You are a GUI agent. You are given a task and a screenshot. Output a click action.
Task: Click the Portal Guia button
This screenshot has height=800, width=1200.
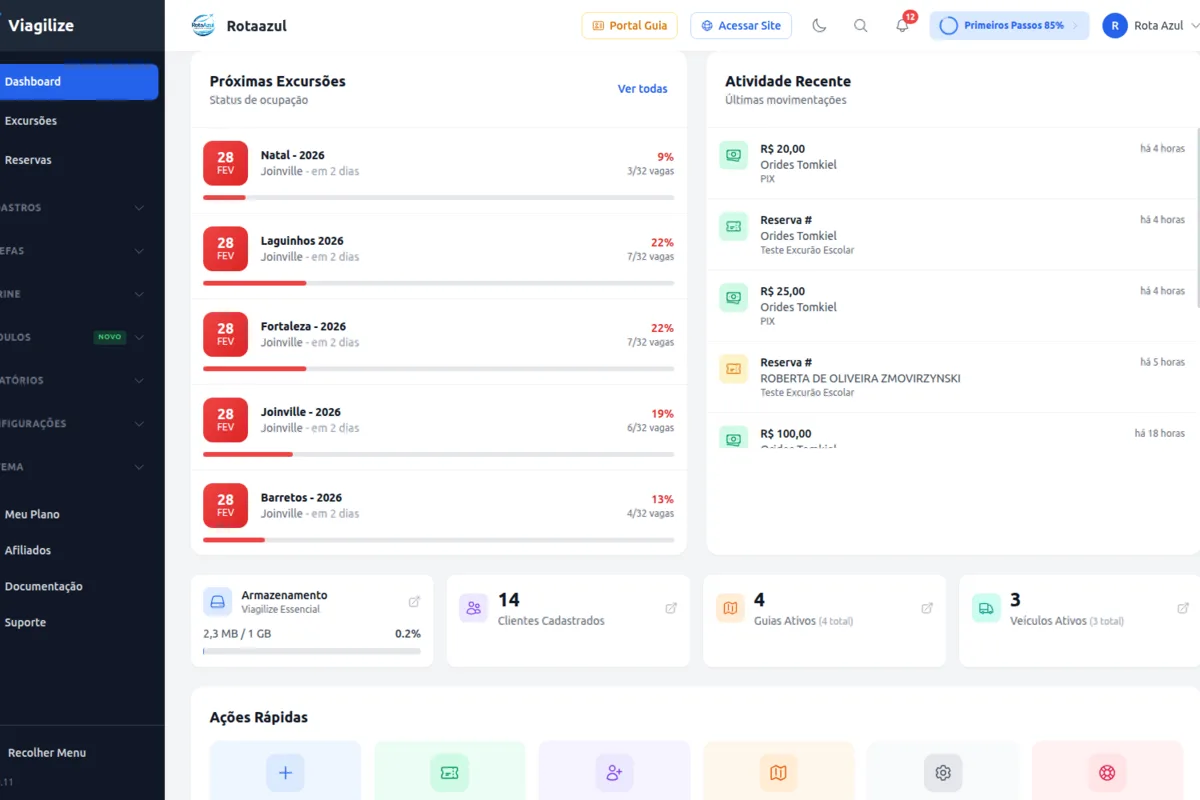[x=630, y=26]
